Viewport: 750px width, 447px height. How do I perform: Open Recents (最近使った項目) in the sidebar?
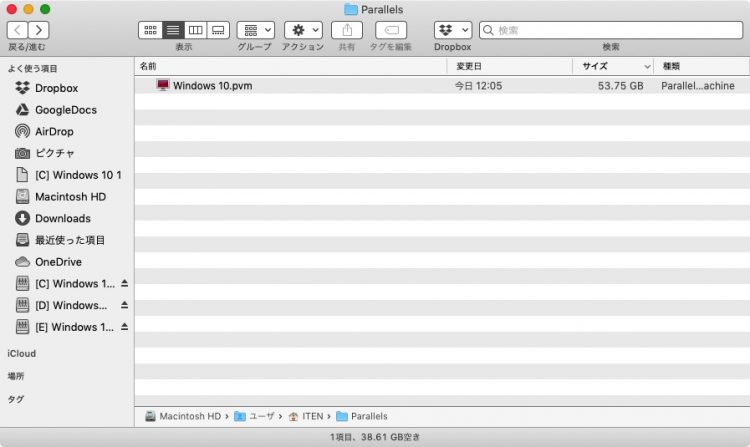[70, 240]
